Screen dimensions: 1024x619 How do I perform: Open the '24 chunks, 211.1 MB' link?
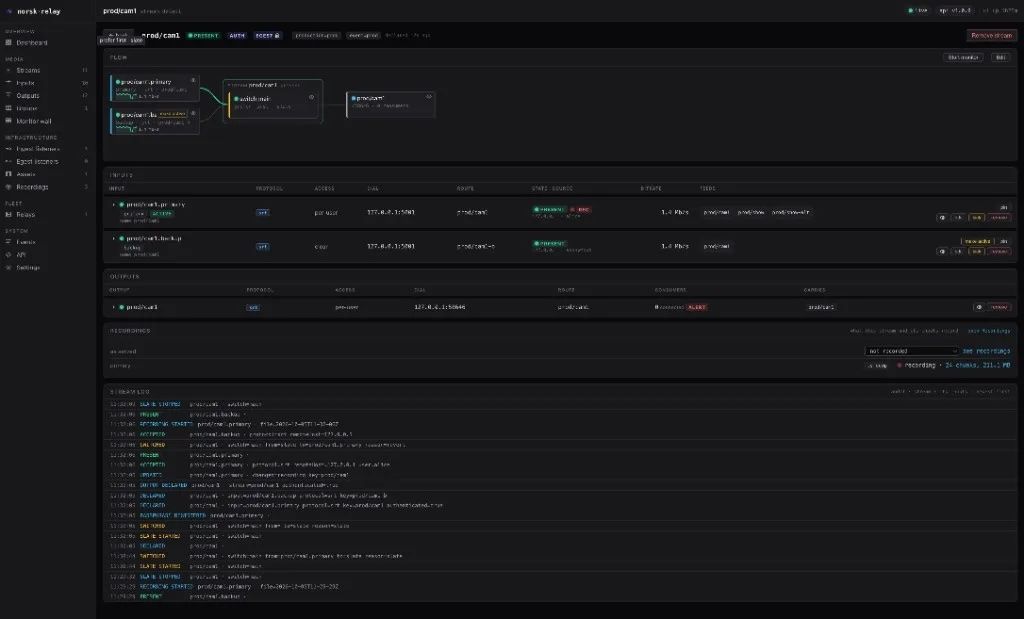click(x=978, y=366)
